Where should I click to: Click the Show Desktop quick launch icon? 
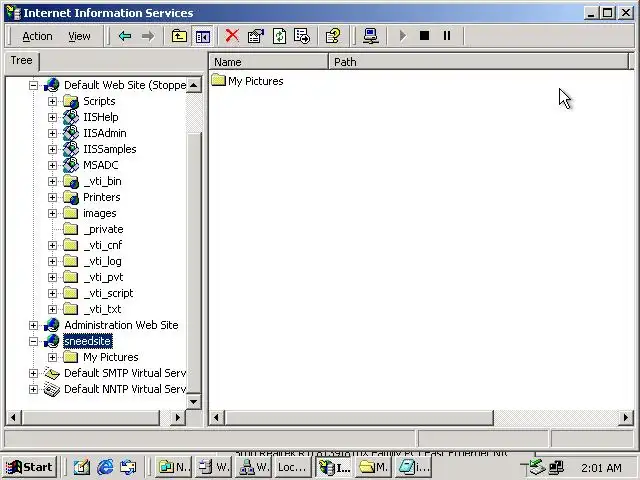82,467
